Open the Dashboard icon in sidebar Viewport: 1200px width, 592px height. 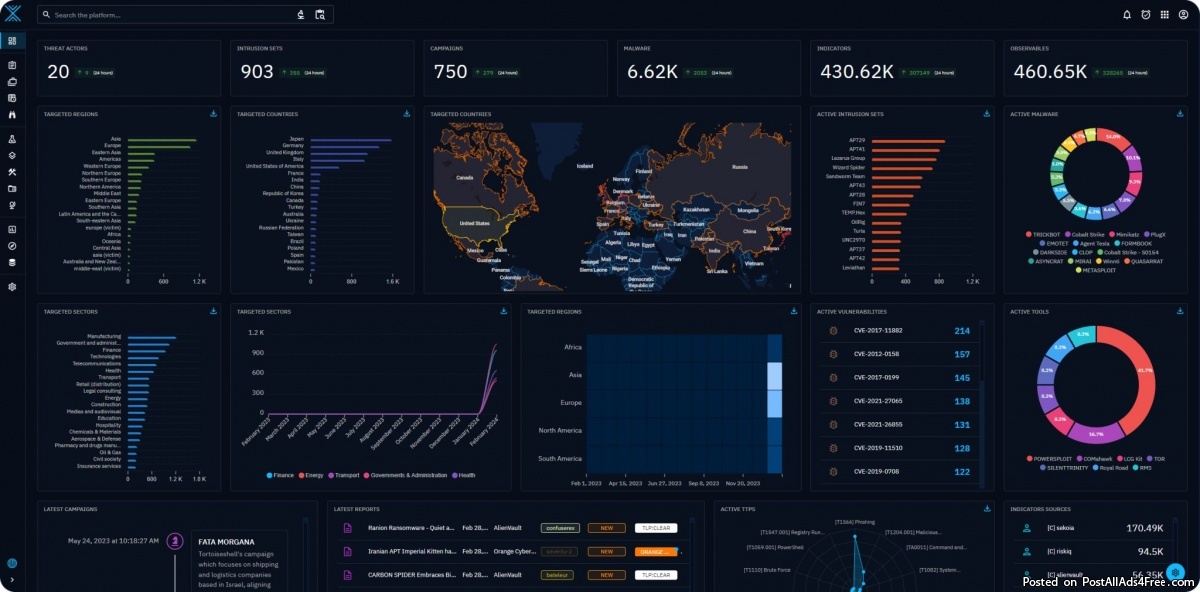tap(12, 41)
